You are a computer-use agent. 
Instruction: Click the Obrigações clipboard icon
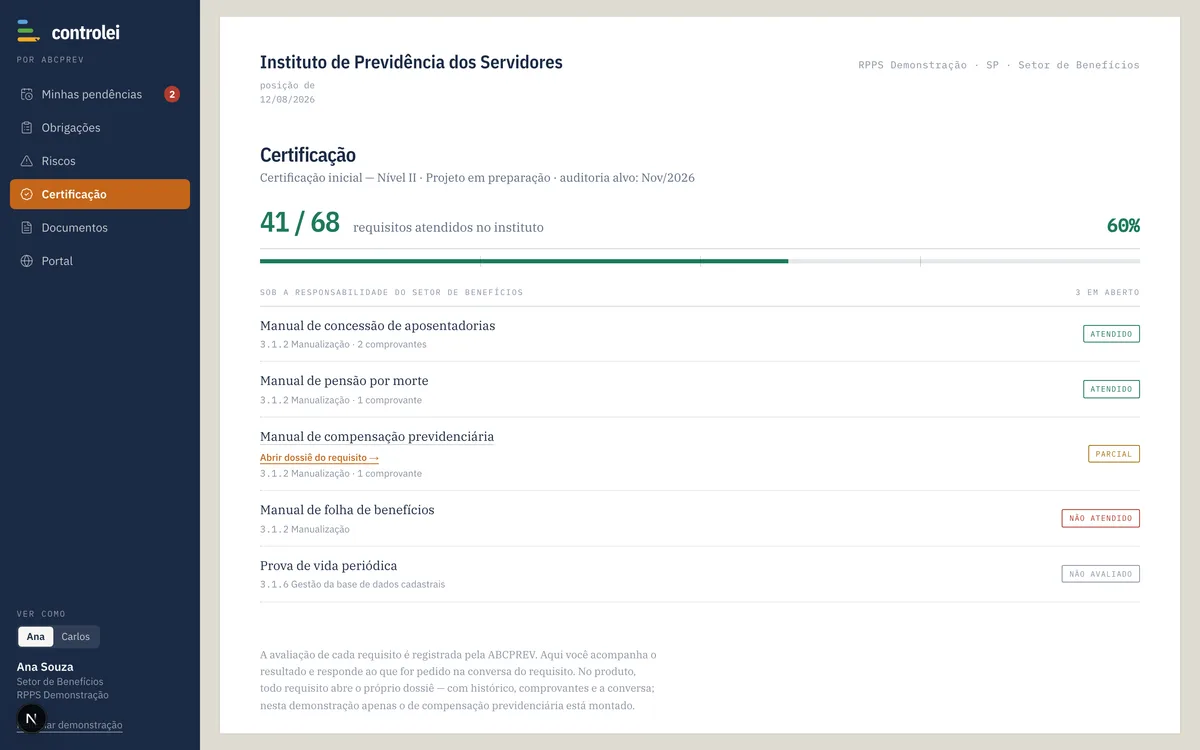pyautogui.click(x=27, y=128)
